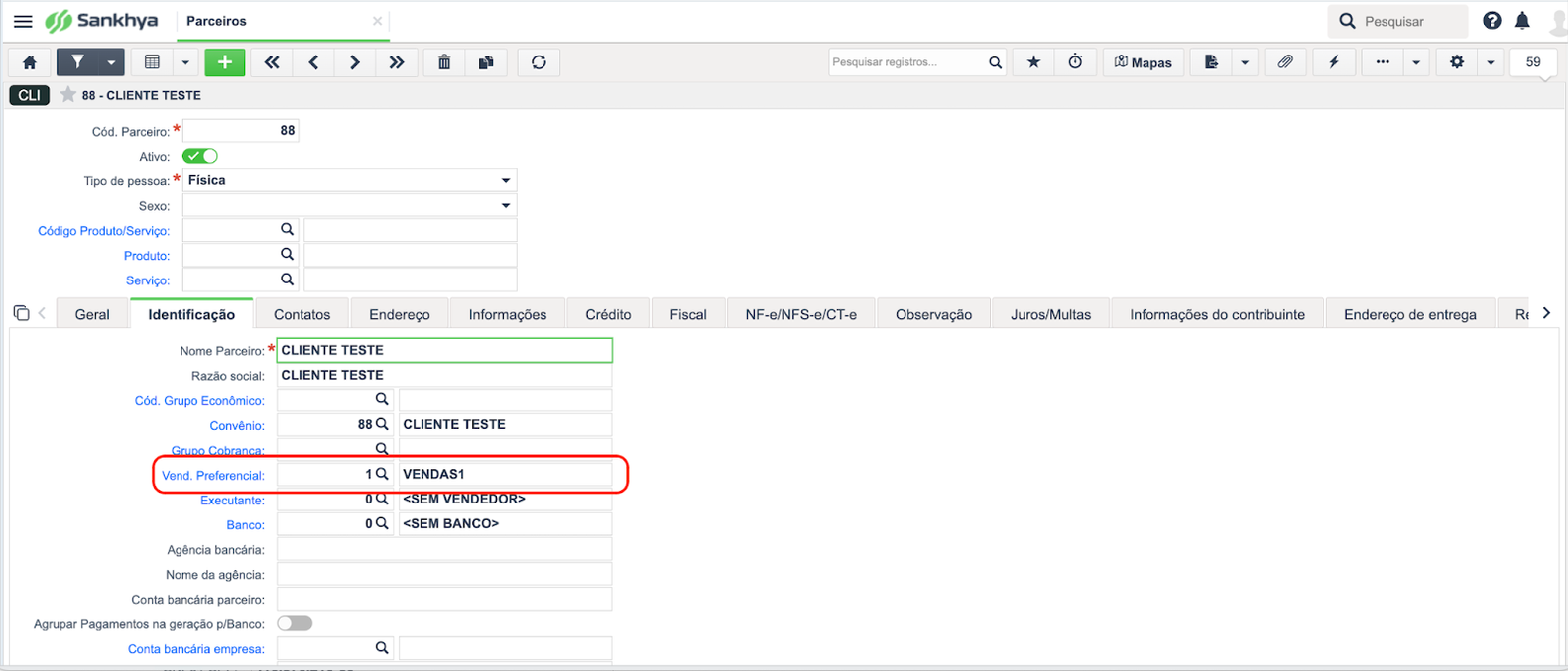Viewport: 1568px width, 671px height.
Task: Click the Conta bancária empresa link label
Action: pyautogui.click(x=196, y=649)
